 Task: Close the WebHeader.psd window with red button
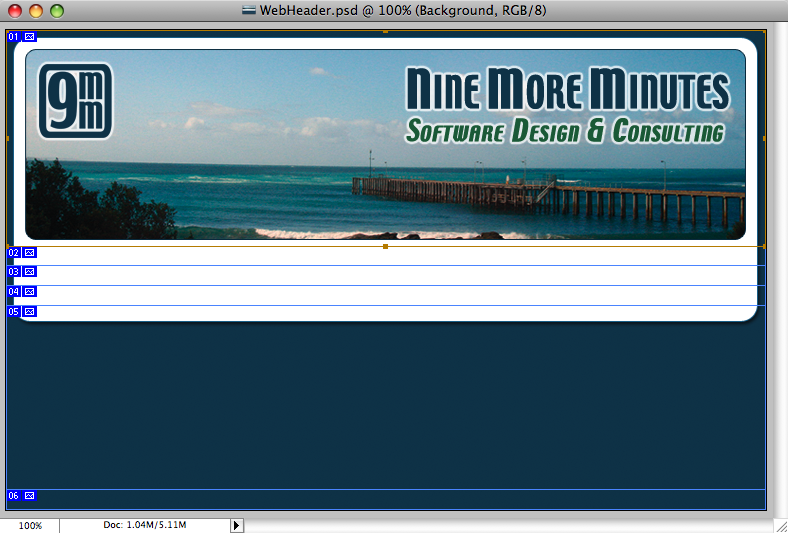[x=15, y=11]
